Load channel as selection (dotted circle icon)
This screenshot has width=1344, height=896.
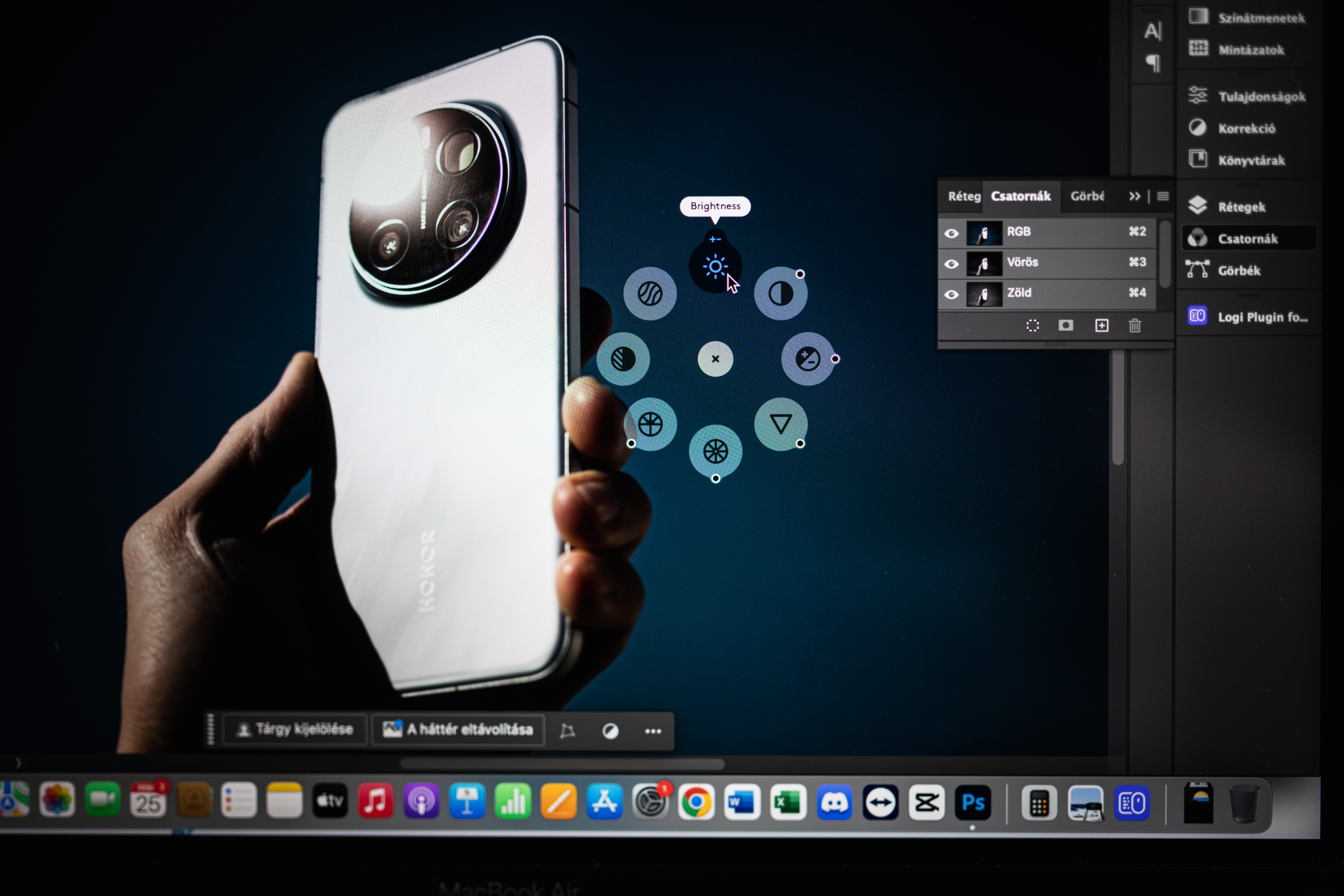pos(1032,326)
